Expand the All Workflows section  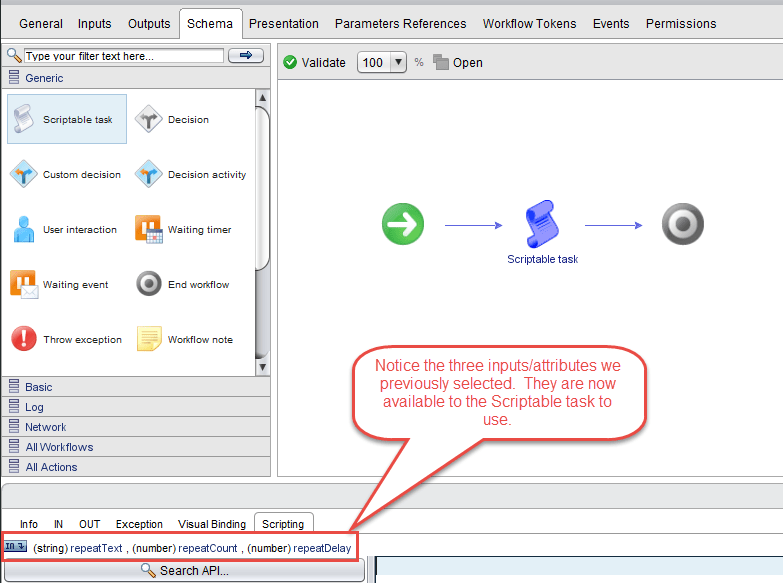58,447
